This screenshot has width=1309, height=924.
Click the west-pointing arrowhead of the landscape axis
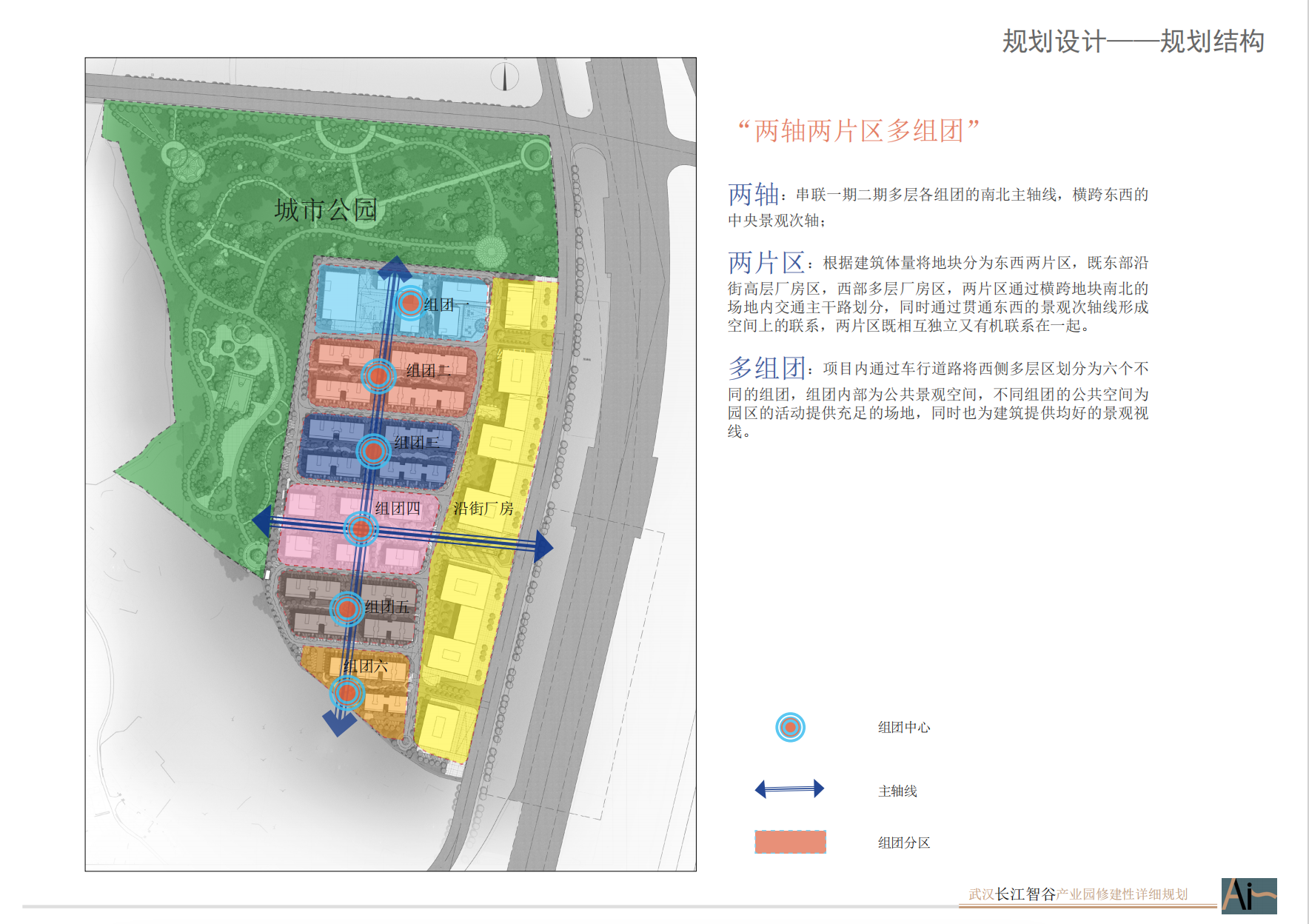pos(263,521)
